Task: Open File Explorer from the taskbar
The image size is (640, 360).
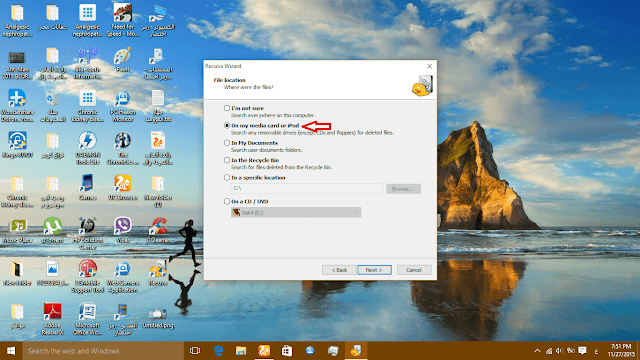Action: [241, 351]
